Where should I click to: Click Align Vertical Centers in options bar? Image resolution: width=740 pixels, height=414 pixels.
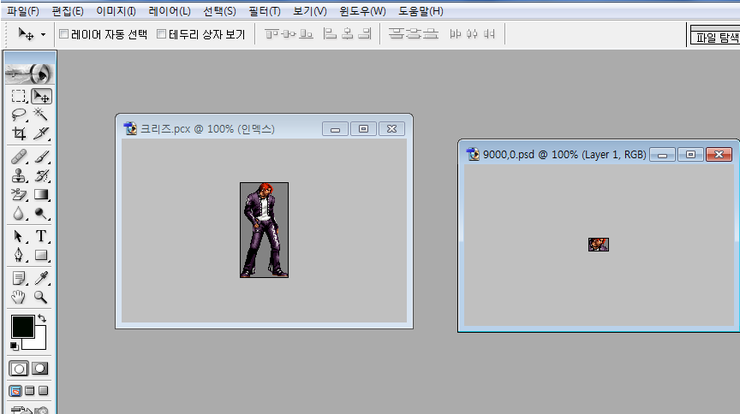coord(289,34)
